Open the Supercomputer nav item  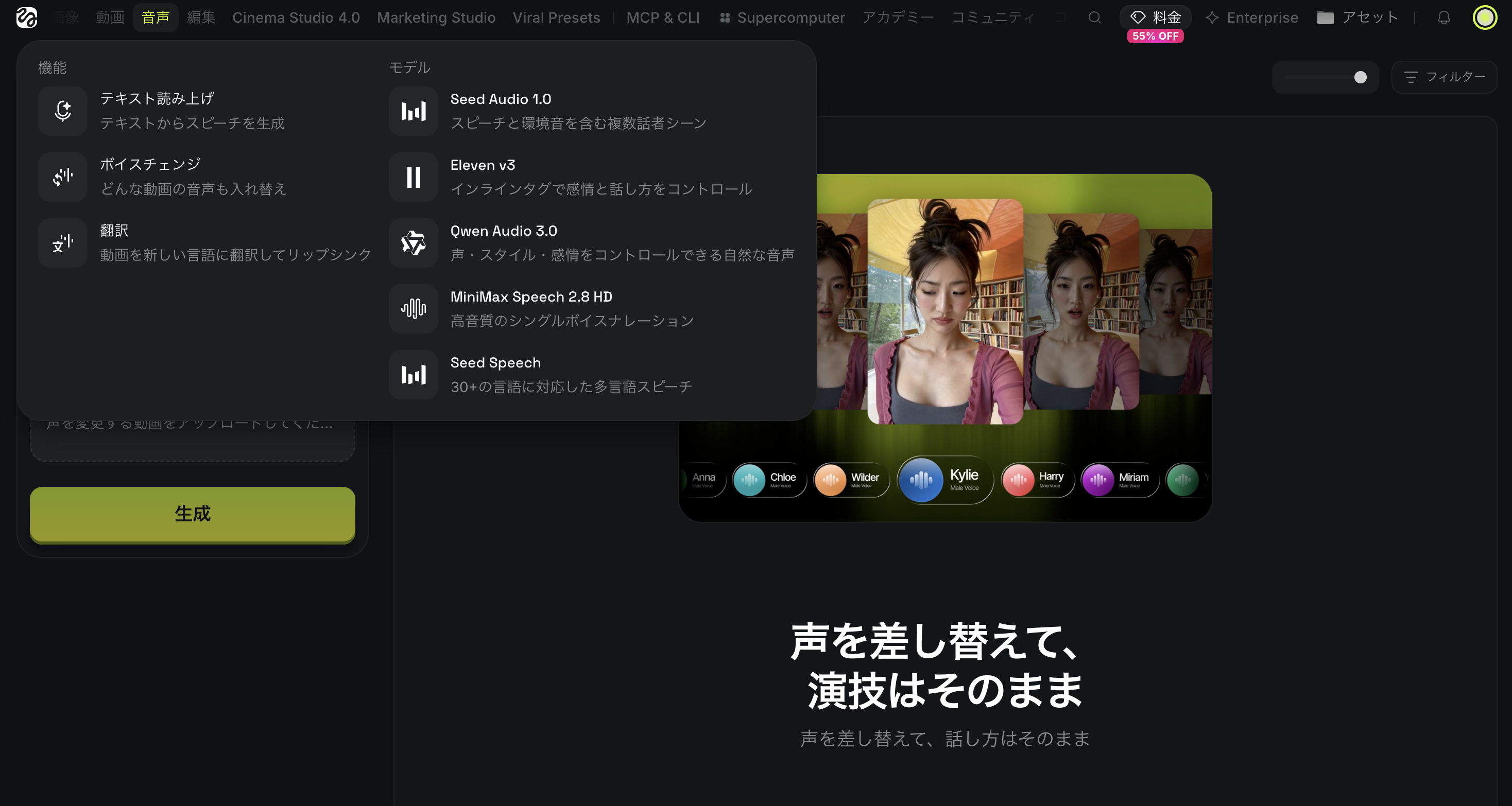point(782,17)
